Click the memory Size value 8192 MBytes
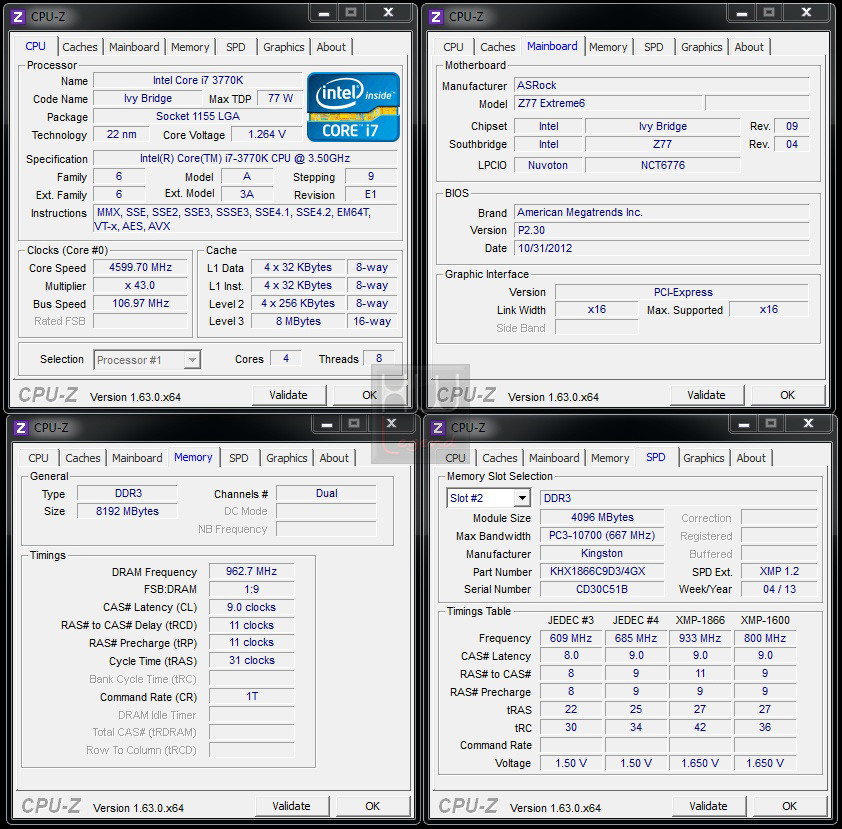The width and height of the screenshot is (842, 829). pyautogui.click(x=127, y=511)
